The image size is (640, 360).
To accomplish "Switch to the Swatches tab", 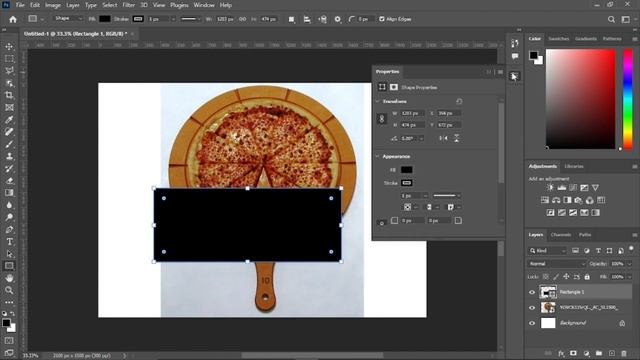I will tap(558, 39).
